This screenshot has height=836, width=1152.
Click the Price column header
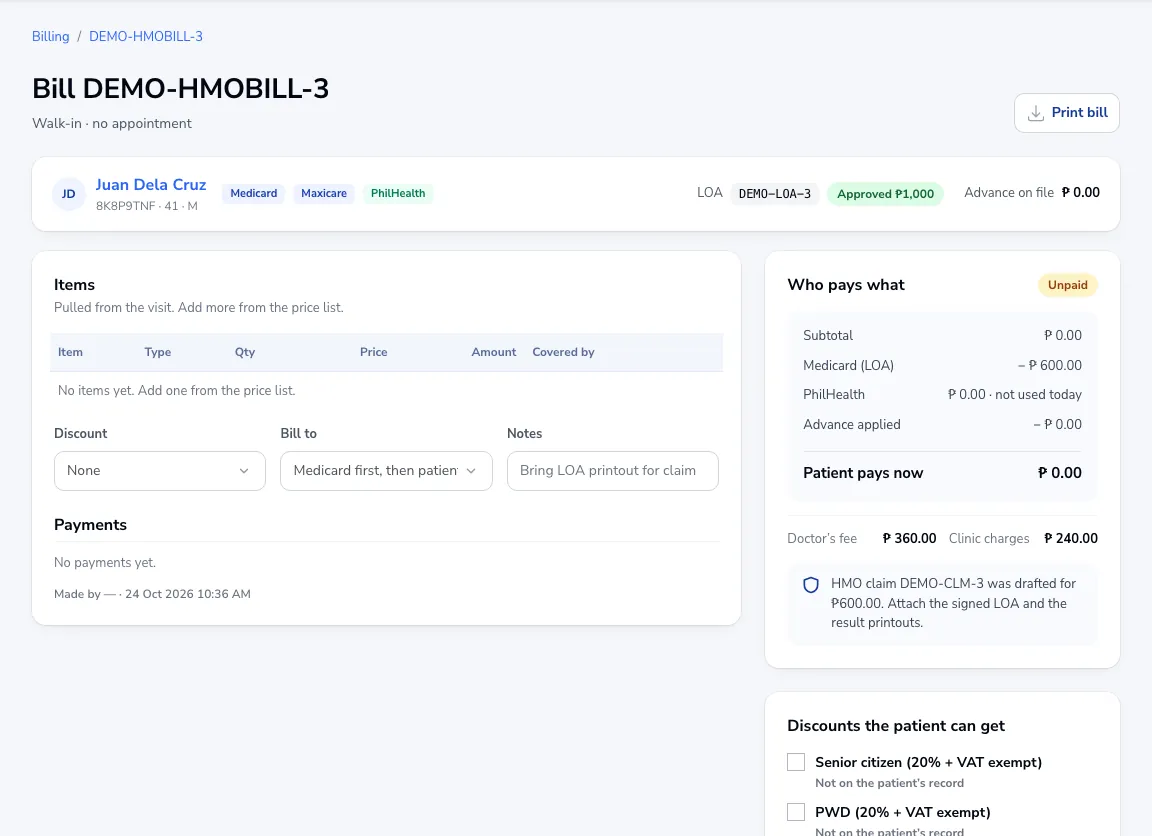[x=373, y=352]
